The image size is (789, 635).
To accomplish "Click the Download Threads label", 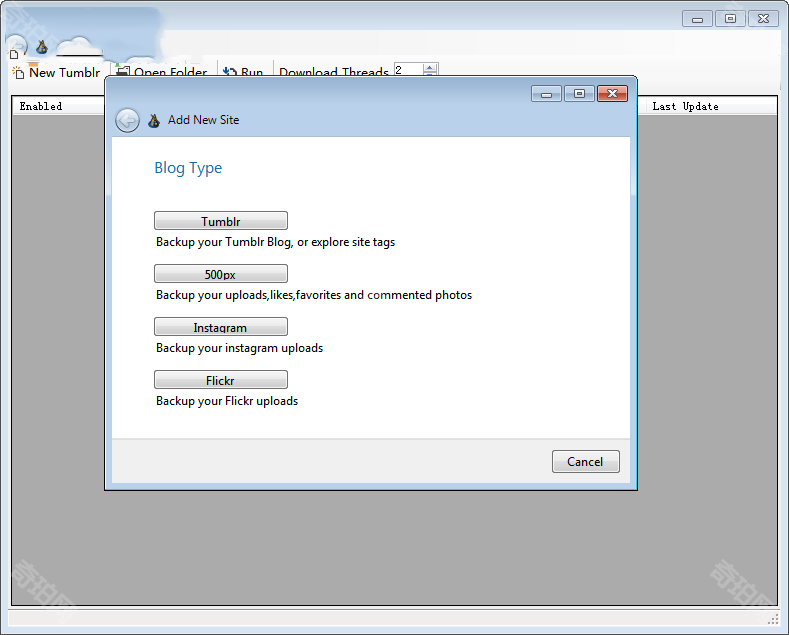I will click(x=334, y=72).
